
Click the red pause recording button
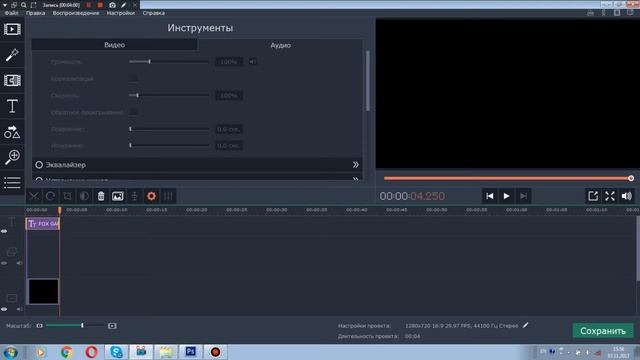point(89,5)
